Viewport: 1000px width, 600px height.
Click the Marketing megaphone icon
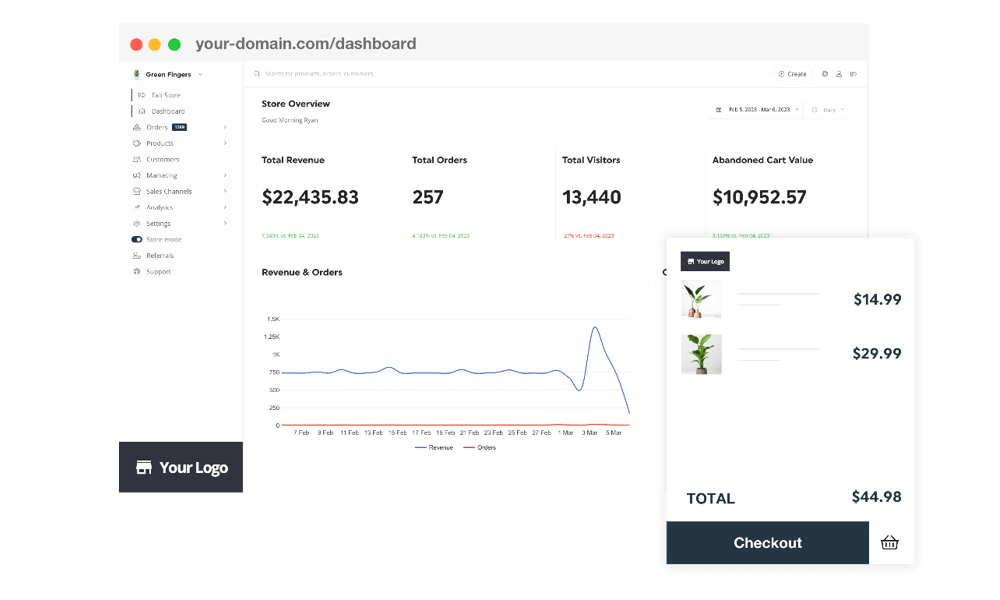(x=136, y=175)
